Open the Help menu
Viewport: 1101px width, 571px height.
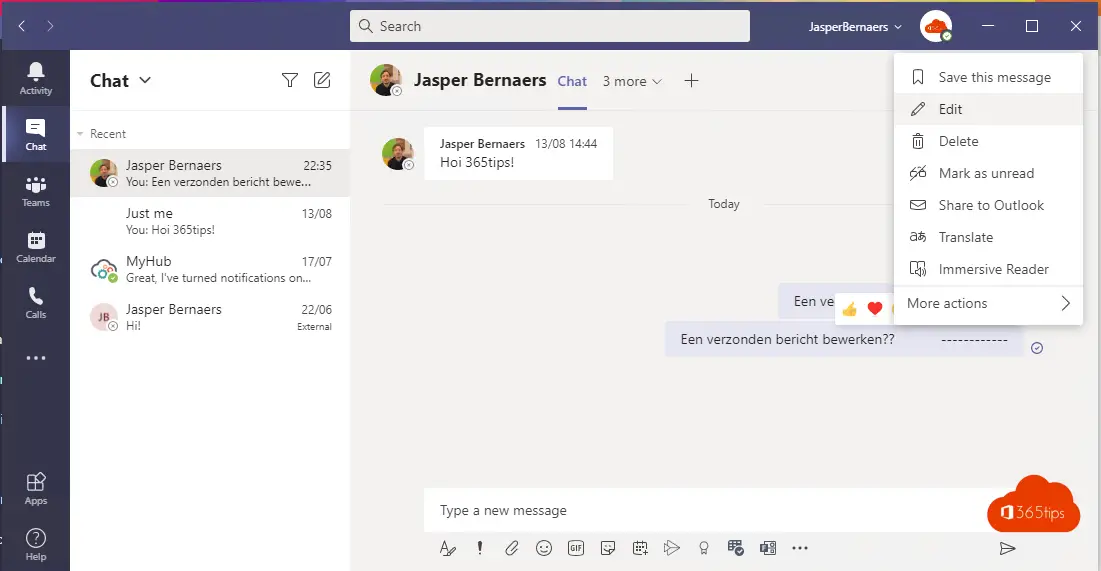(36, 545)
